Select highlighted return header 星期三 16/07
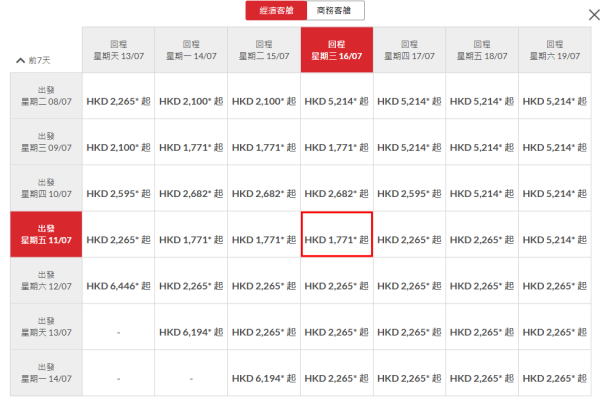The image size is (600, 399). [x=337, y=50]
